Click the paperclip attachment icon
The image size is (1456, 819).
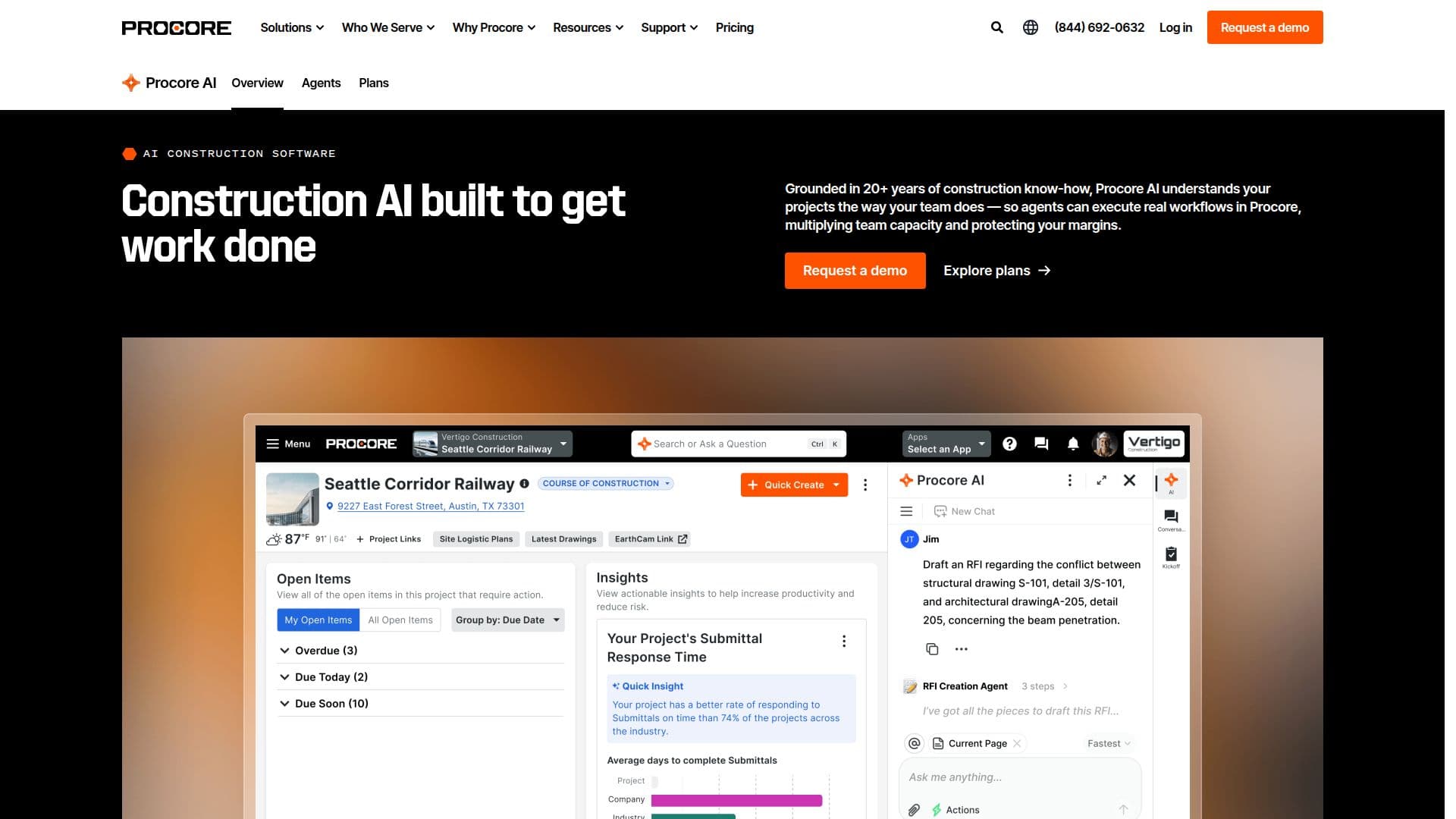915,810
